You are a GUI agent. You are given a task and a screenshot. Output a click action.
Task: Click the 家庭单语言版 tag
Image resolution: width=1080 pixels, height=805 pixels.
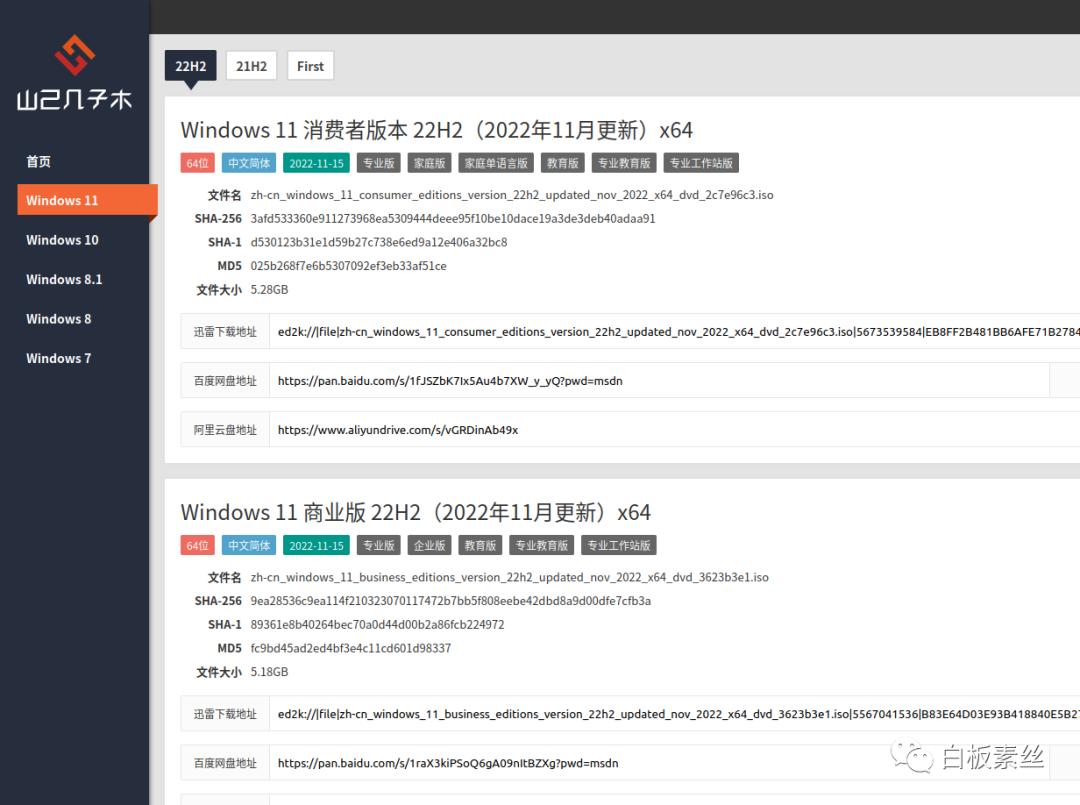click(496, 163)
